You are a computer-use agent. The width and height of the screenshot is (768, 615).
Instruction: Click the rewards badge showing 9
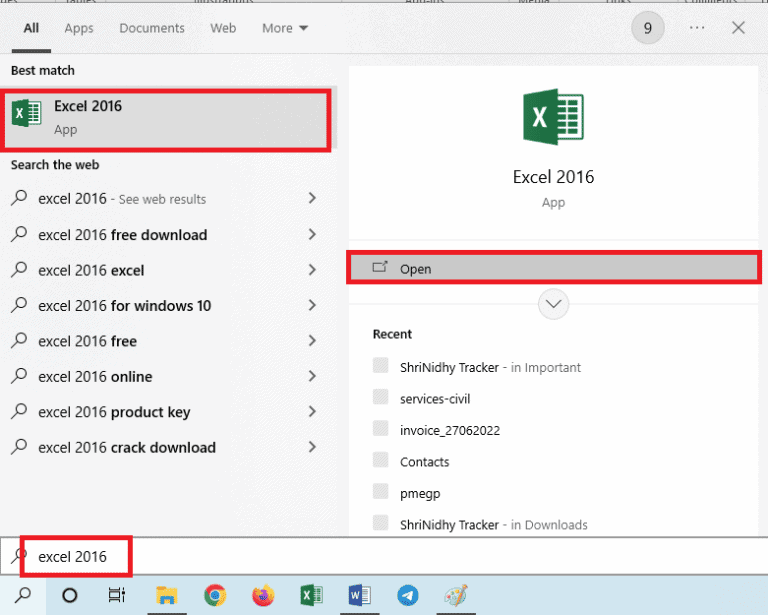(648, 28)
